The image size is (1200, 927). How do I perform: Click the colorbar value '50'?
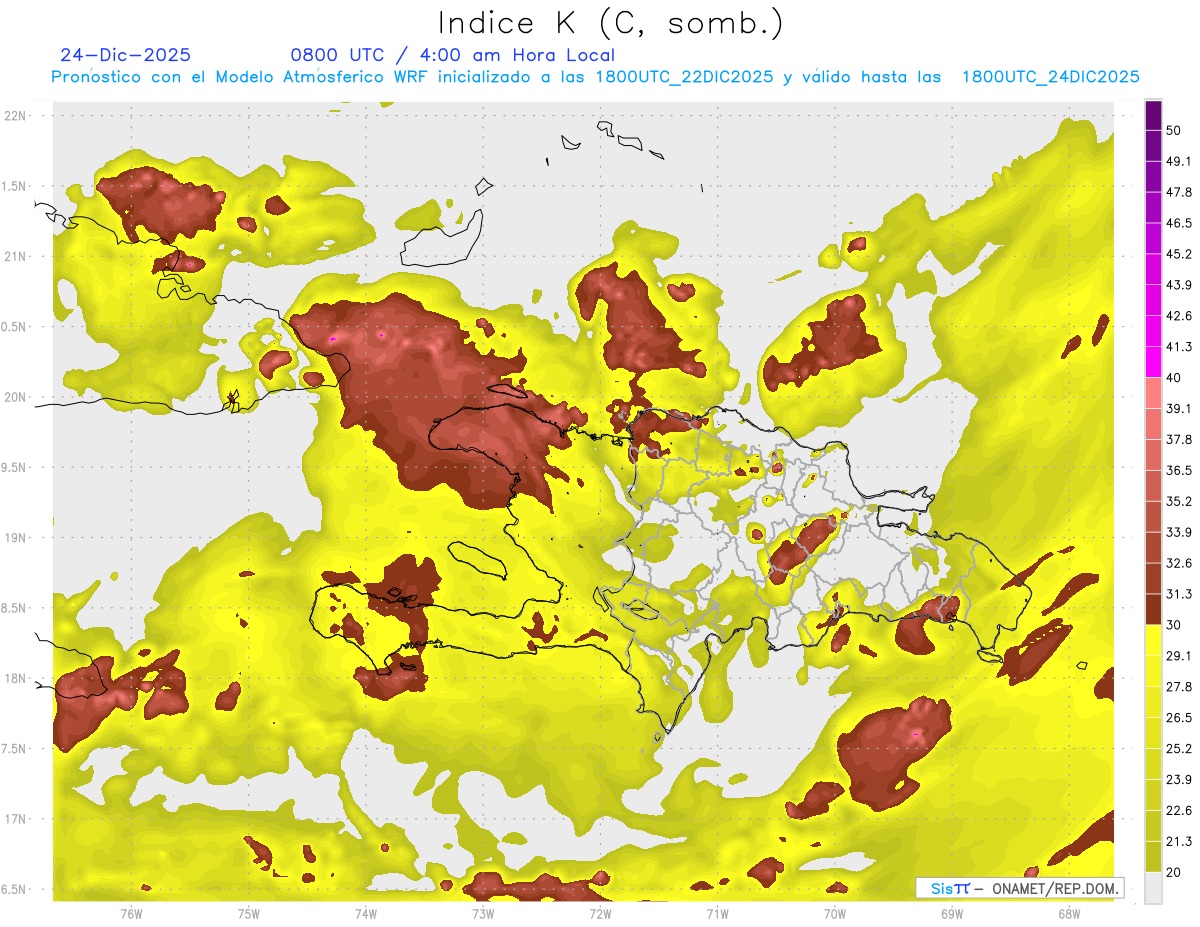coord(1174,131)
